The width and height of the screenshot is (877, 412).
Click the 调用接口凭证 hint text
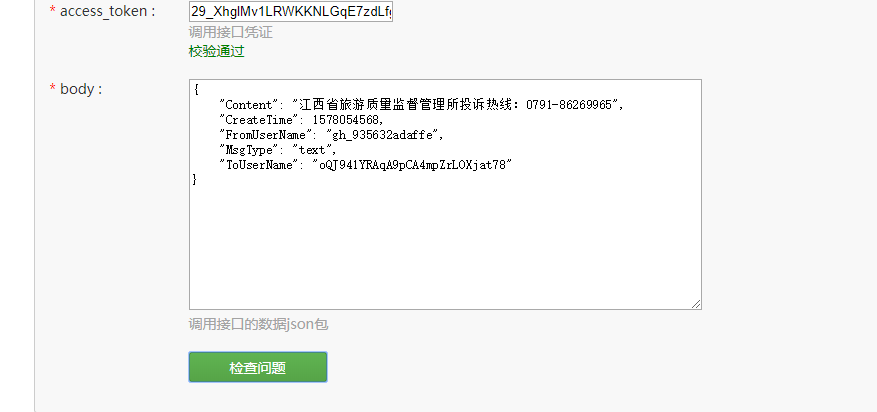230,32
